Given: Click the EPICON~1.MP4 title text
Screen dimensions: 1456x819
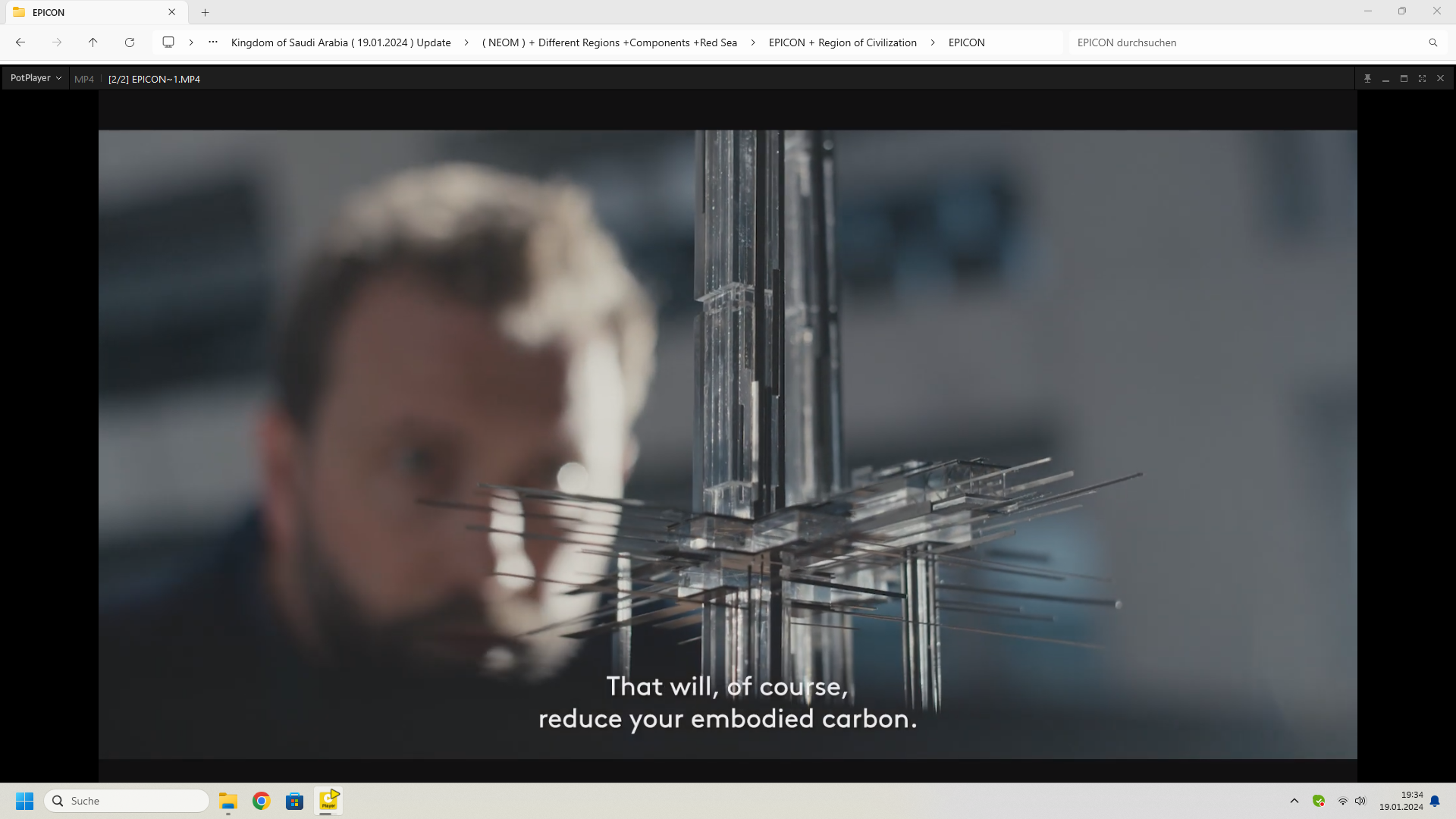Looking at the screenshot, I should [x=154, y=79].
